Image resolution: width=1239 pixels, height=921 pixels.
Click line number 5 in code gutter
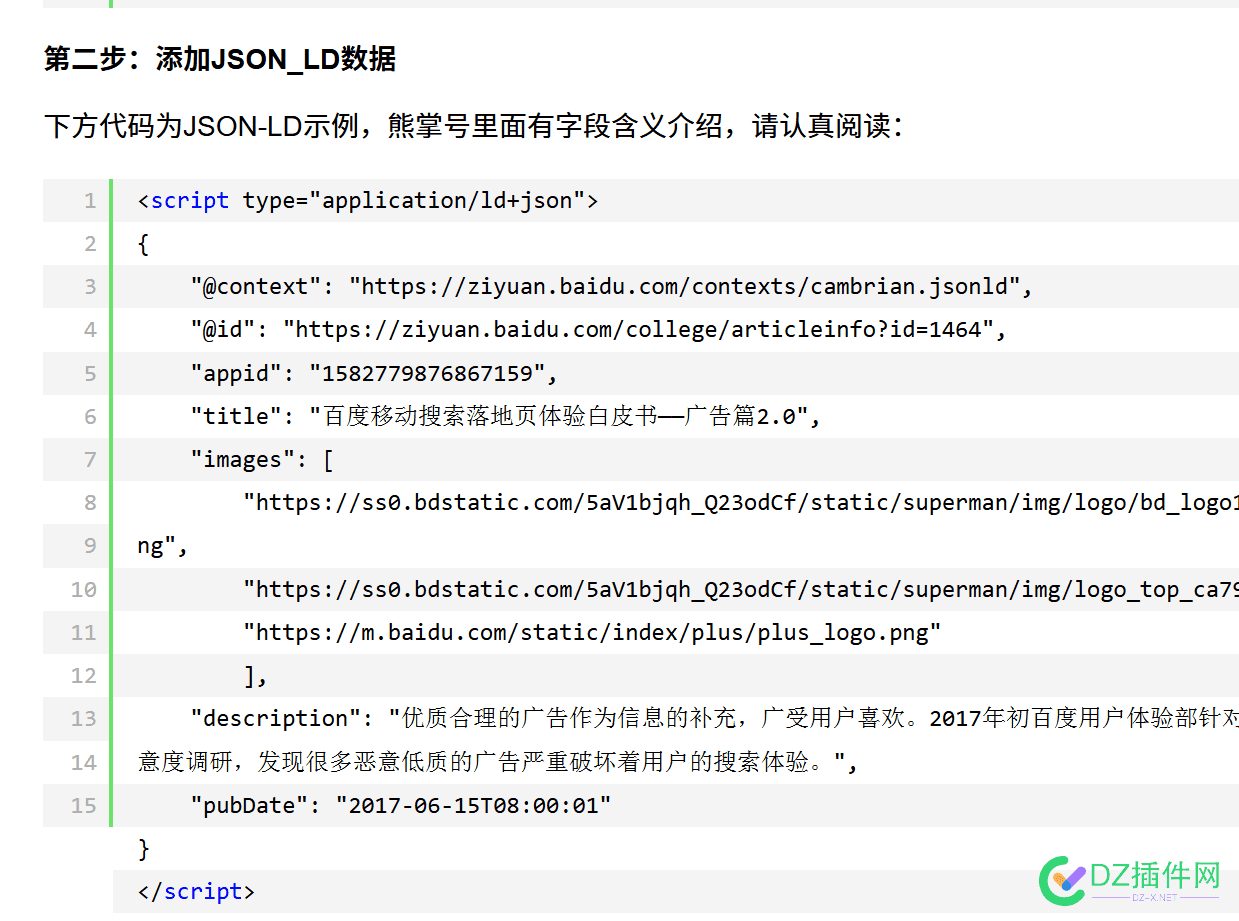(x=90, y=373)
